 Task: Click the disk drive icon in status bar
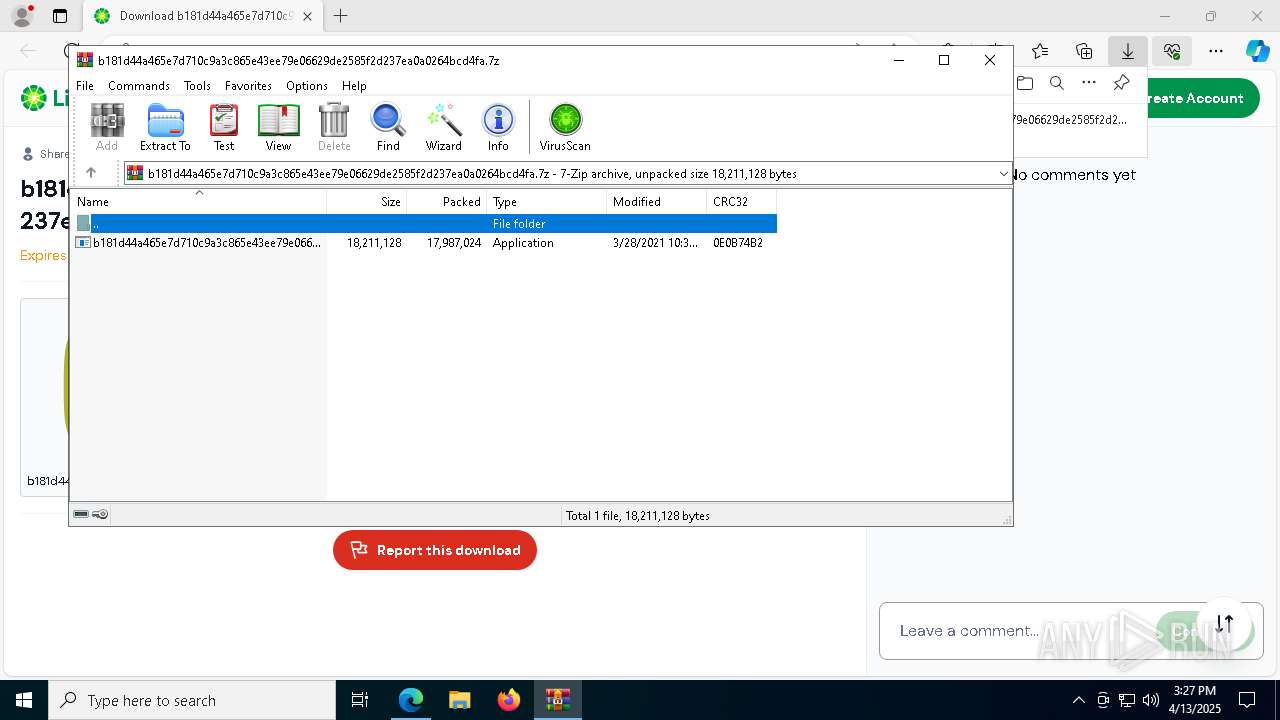pyautogui.click(x=81, y=514)
